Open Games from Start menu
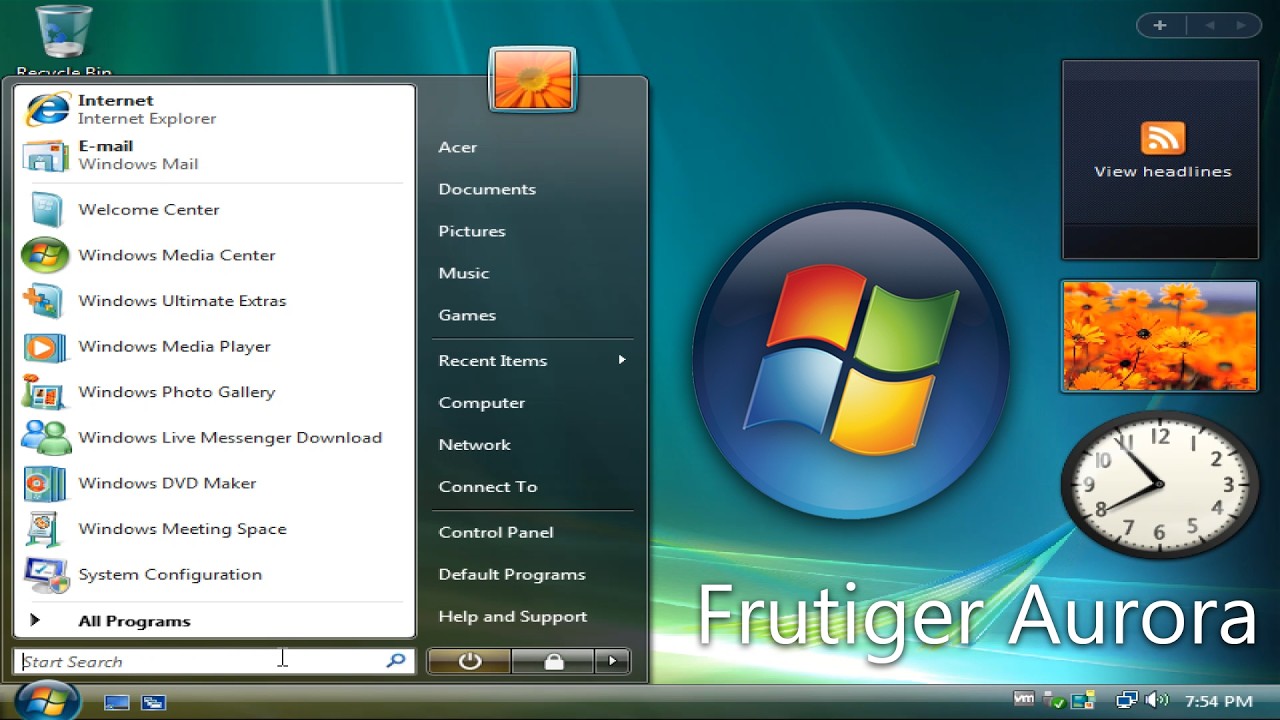The width and height of the screenshot is (1280, 720). (x=532, y=315)
